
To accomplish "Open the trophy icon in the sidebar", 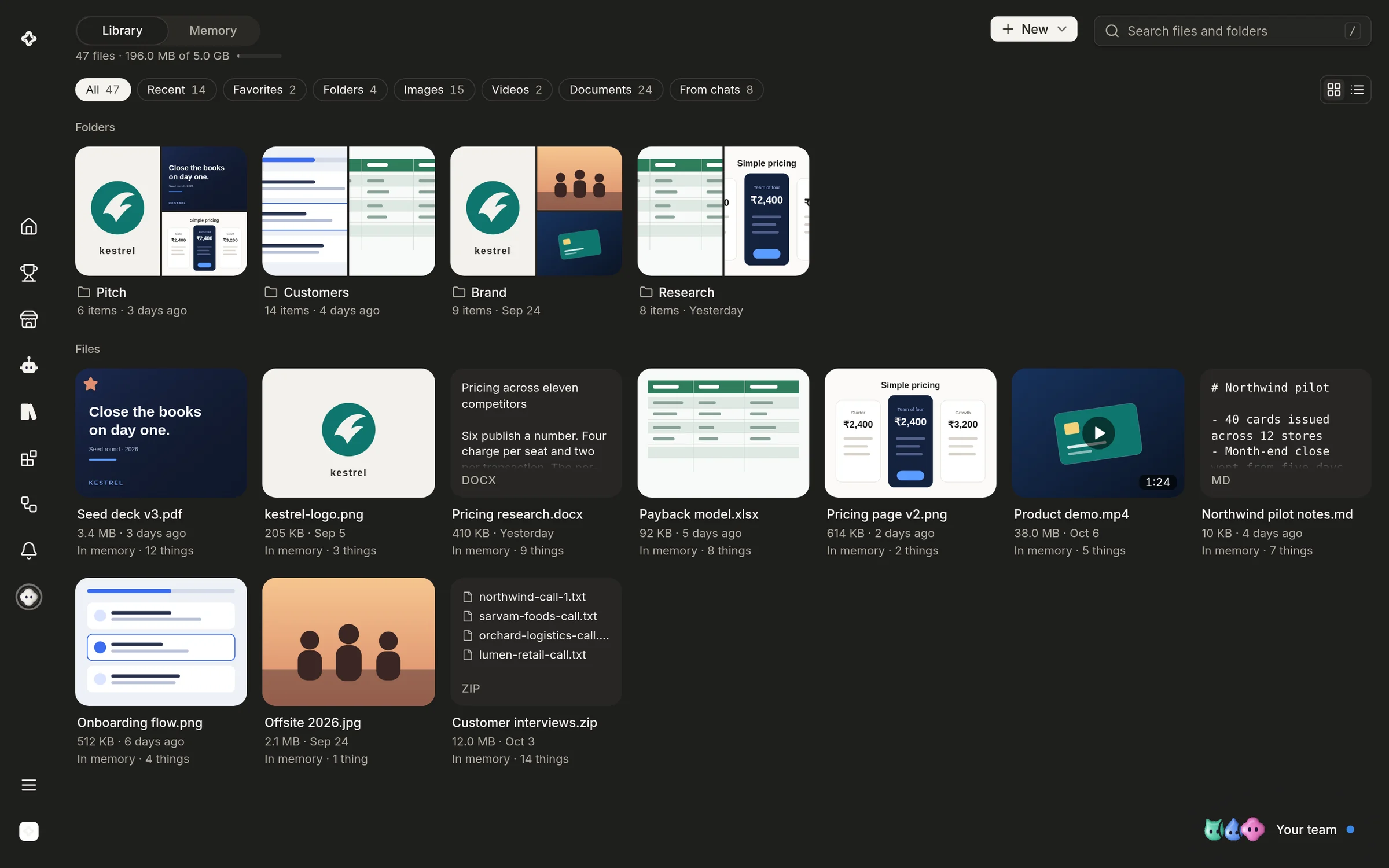I will pyautogui.click(x=29, y=273).
